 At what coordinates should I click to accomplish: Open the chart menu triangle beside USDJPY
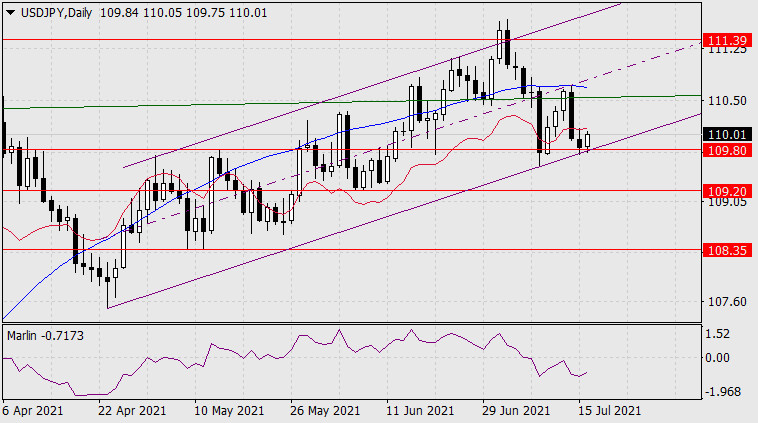[x=11, y=13]
